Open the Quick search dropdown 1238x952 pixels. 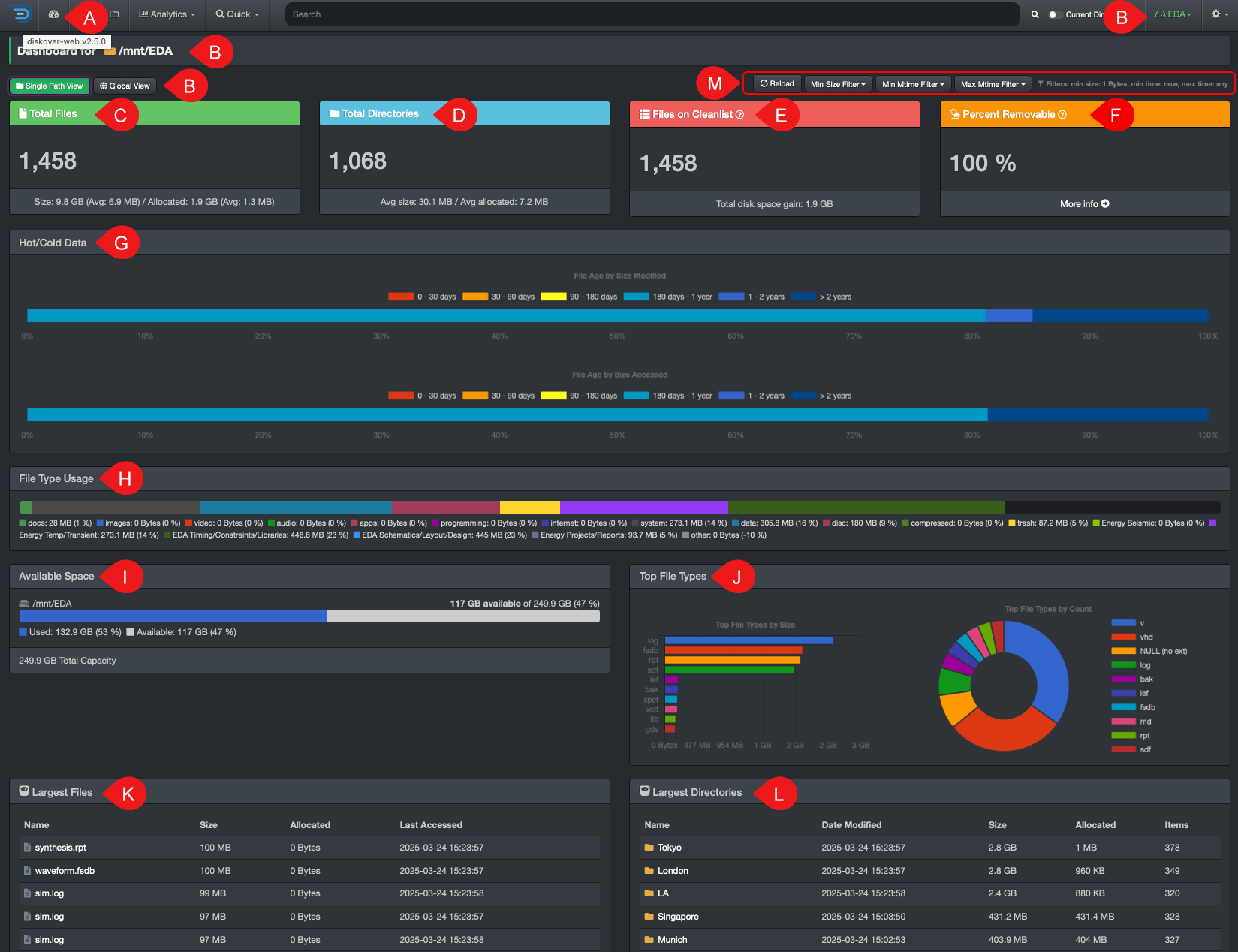tap(237, 14)
